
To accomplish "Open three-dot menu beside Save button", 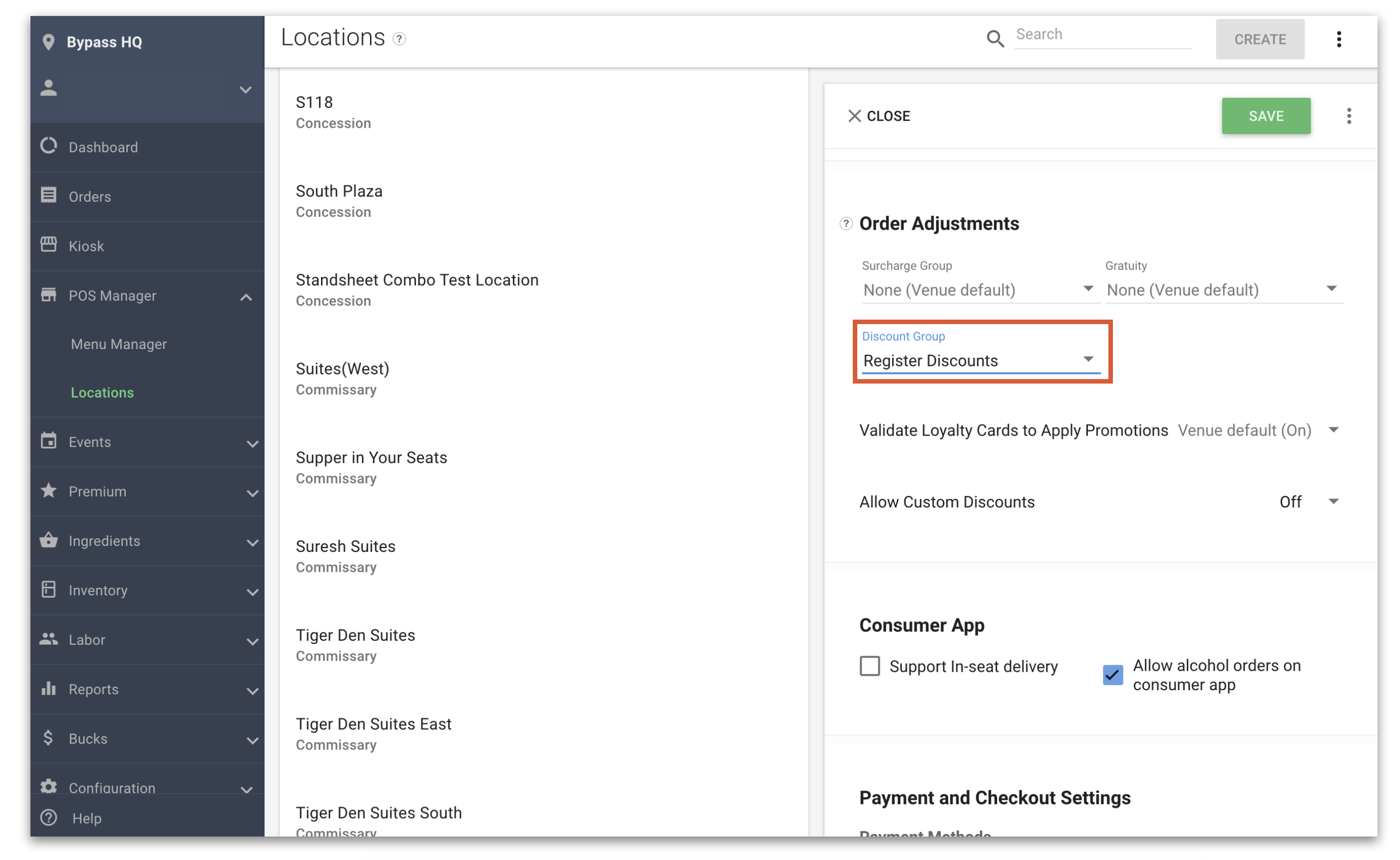I will tap(1348, 116).
